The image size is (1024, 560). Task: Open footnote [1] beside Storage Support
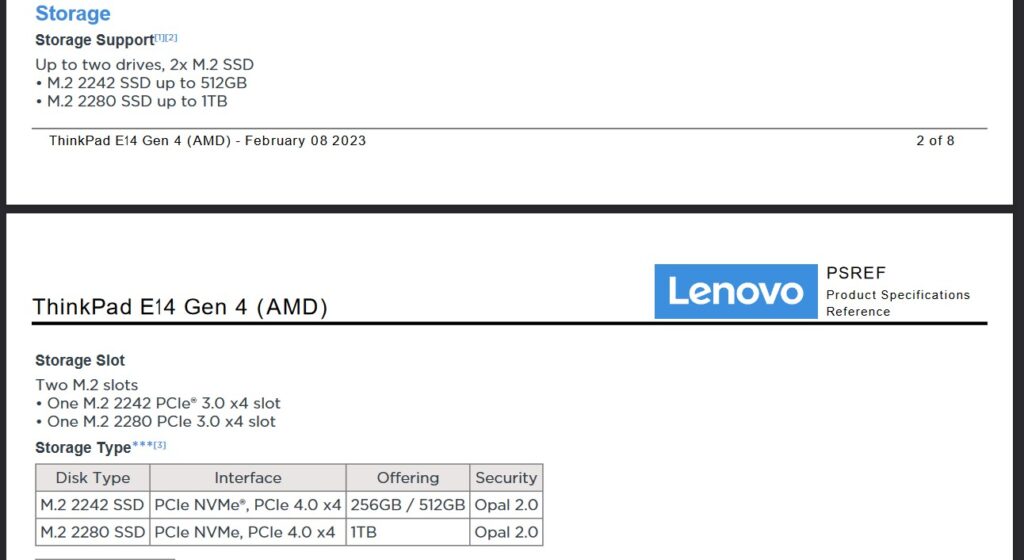[x=160, y=38]
